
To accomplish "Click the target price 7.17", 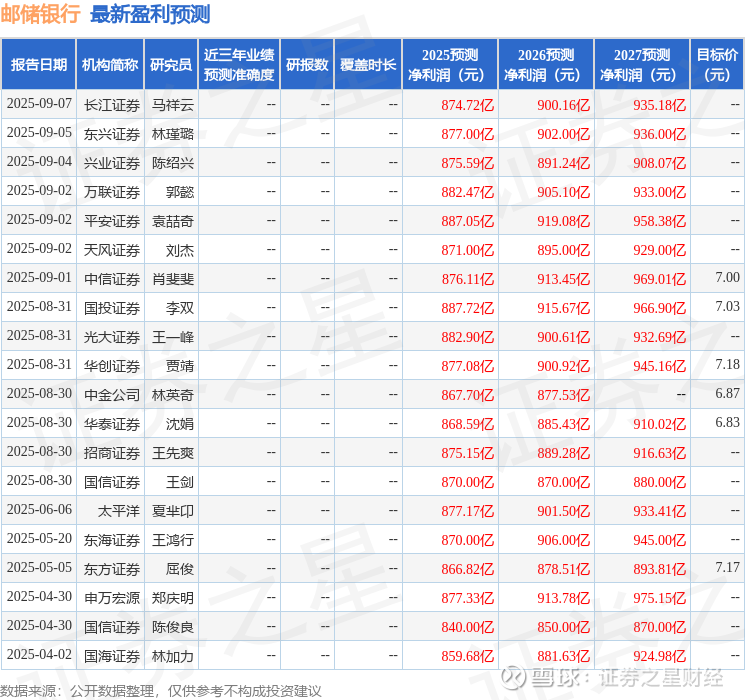I will [x=727, y=567].
